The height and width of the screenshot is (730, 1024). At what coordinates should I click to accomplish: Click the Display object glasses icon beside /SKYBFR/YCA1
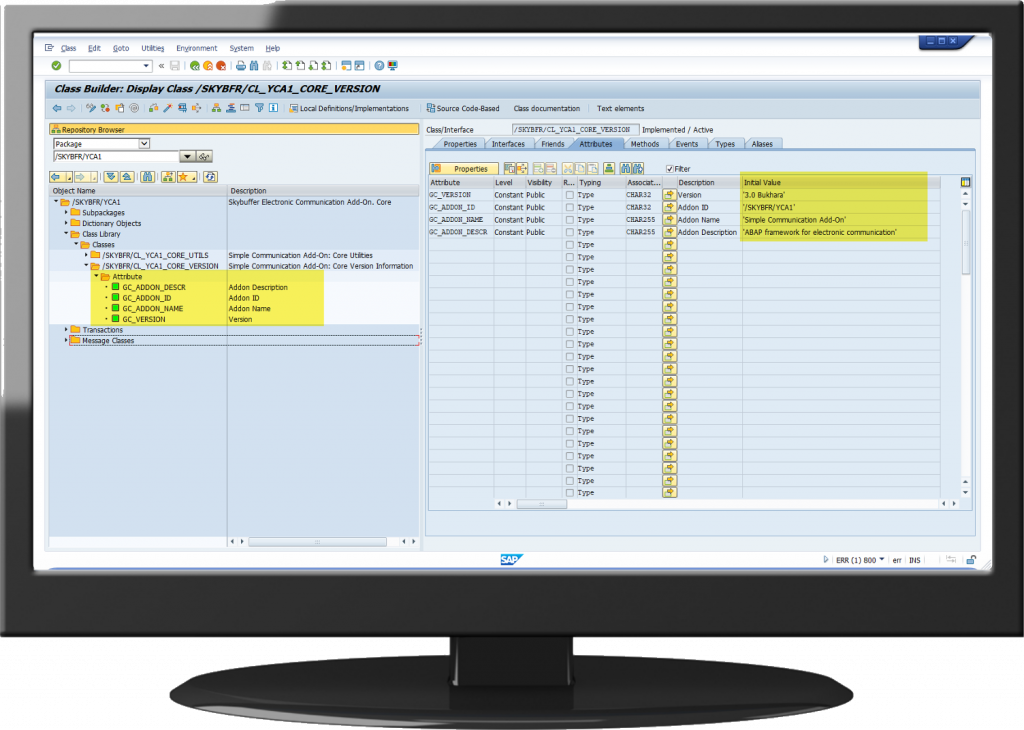pos(204,157)
